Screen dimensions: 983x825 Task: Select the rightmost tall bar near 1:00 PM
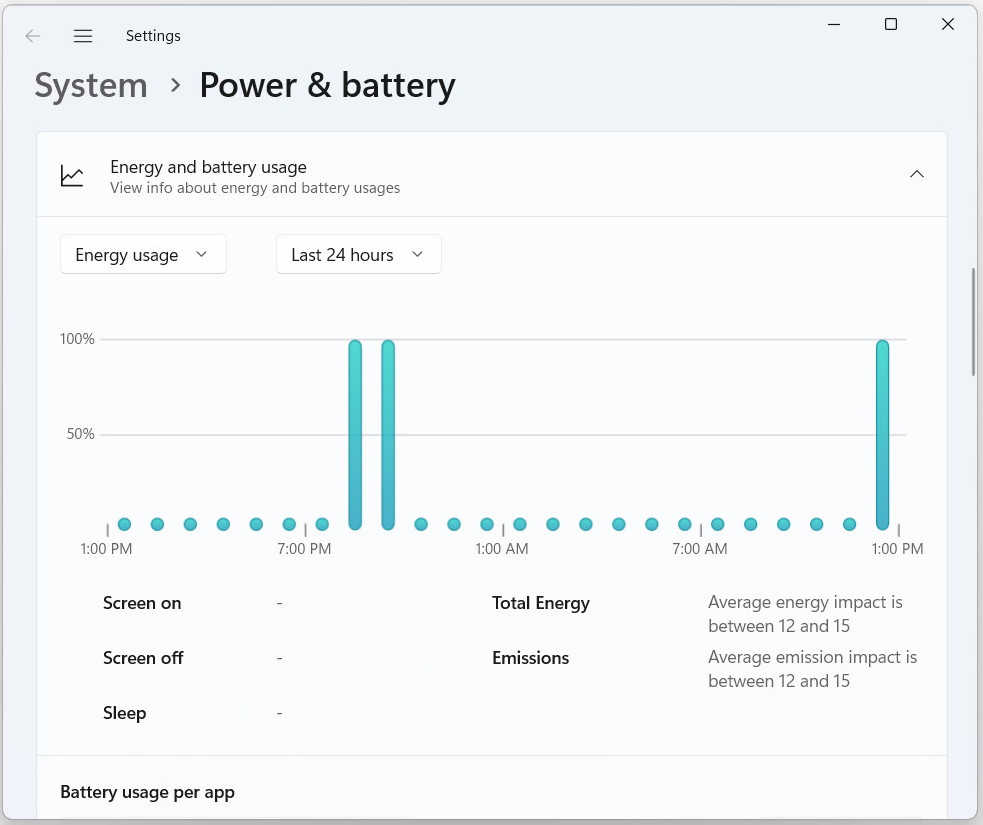(x=882, y=435)
